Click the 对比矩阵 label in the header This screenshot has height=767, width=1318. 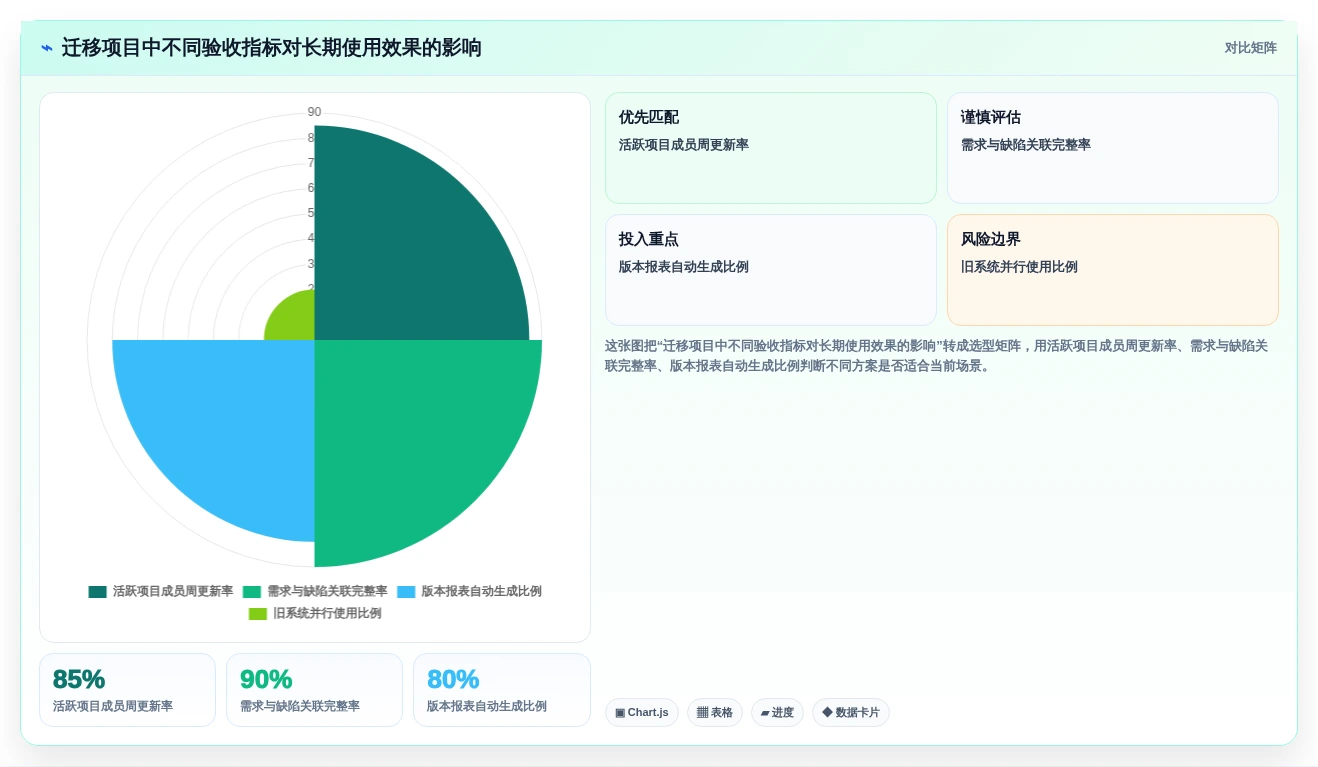click(x=1250, y=48)
